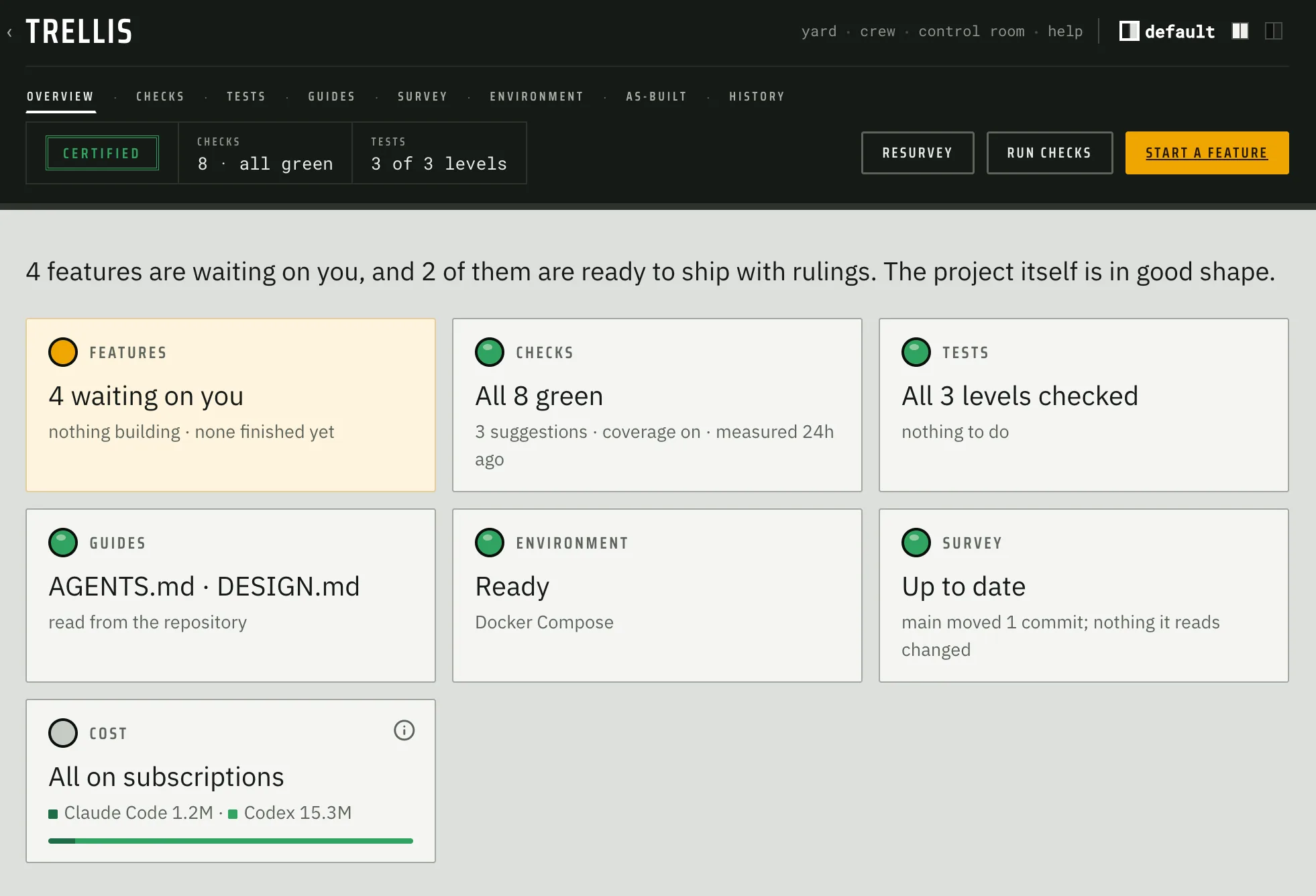Open the help link
This screenshot has height=896, width=1316.
[1065, 32]
